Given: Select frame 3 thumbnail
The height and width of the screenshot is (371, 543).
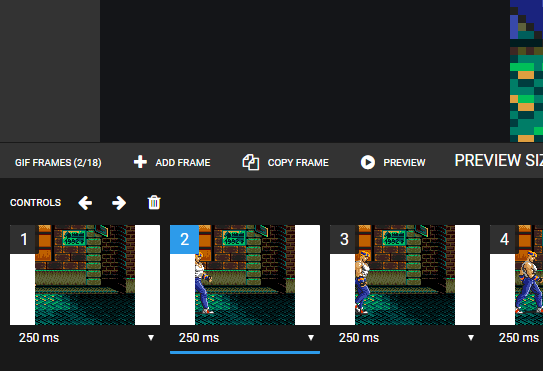Looking at the screenshot, I should [405, 275].
